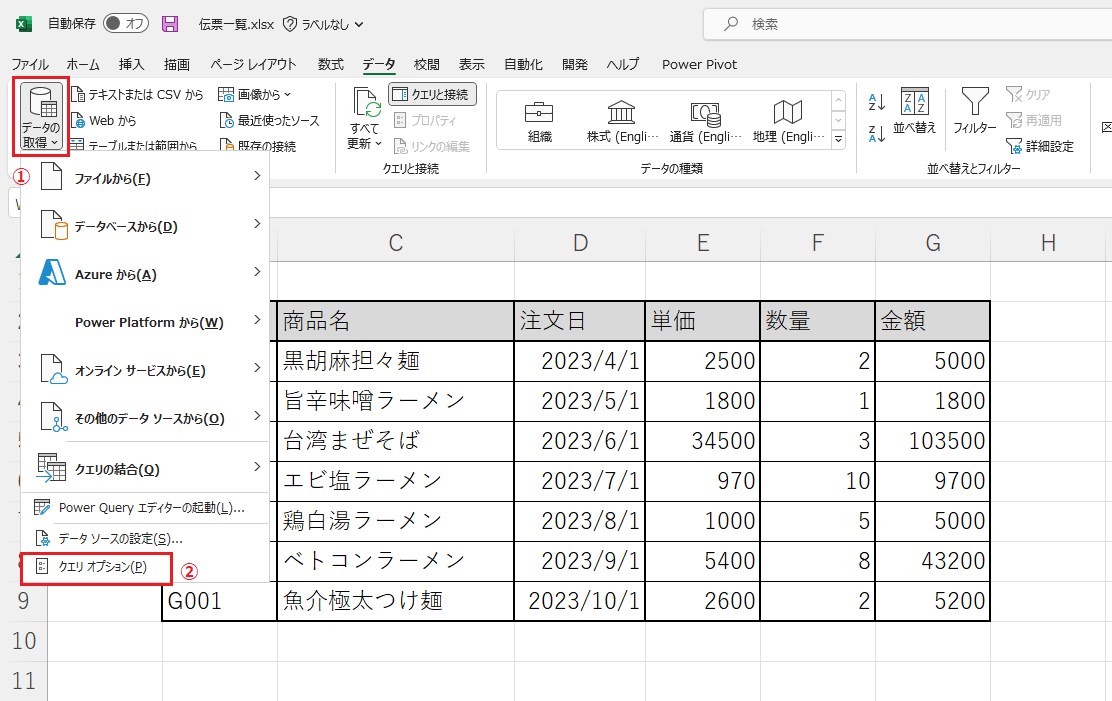
Task: Select the 通貨 currency data type icon
Action: tap(706, 112)
